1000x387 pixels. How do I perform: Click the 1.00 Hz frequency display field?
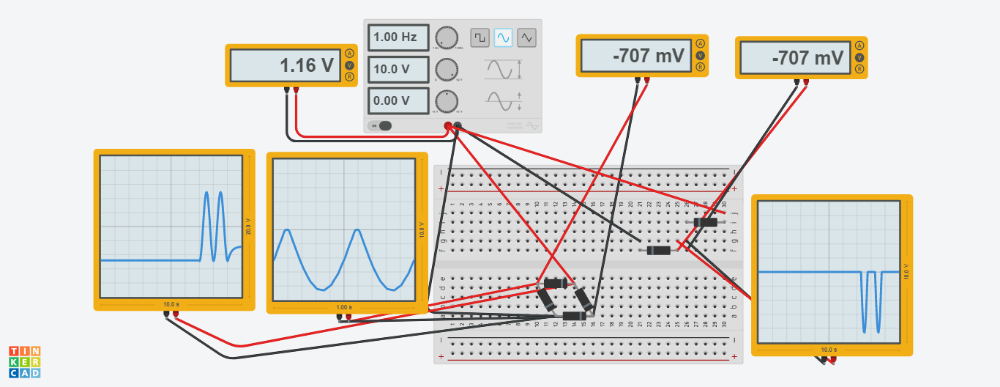tap(399, 38)
